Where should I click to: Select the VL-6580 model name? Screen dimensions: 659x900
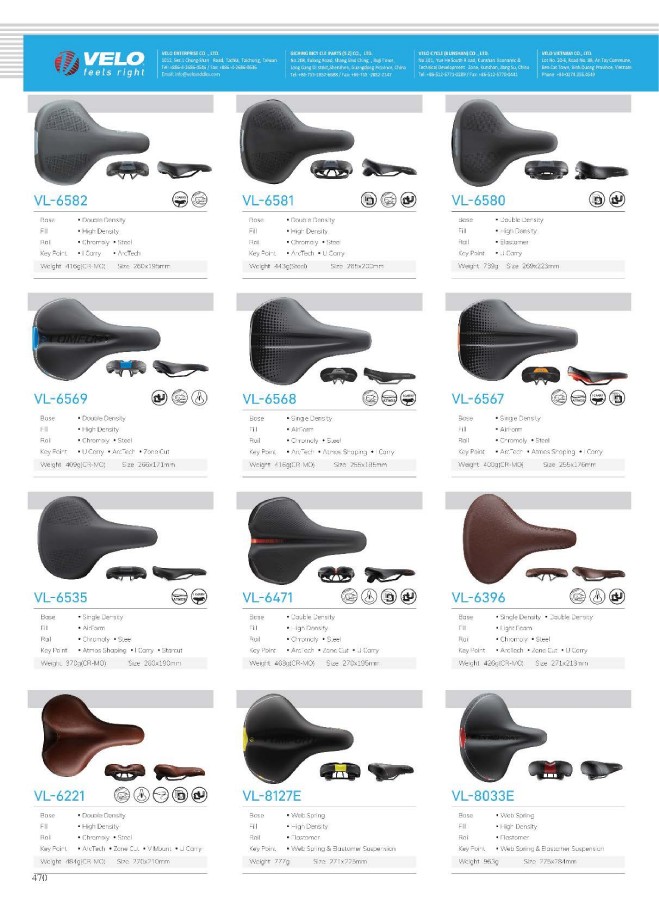click(478, 200)
